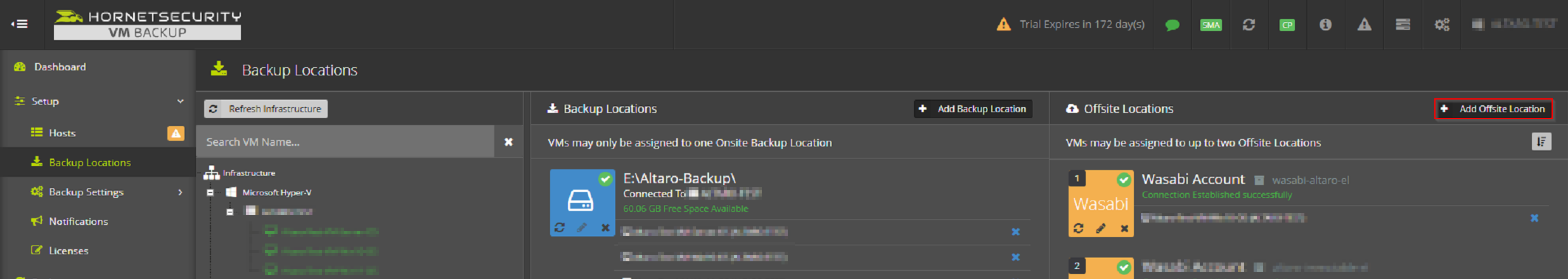
Task: Go to Notifications in sidebar
Action: 78,221
